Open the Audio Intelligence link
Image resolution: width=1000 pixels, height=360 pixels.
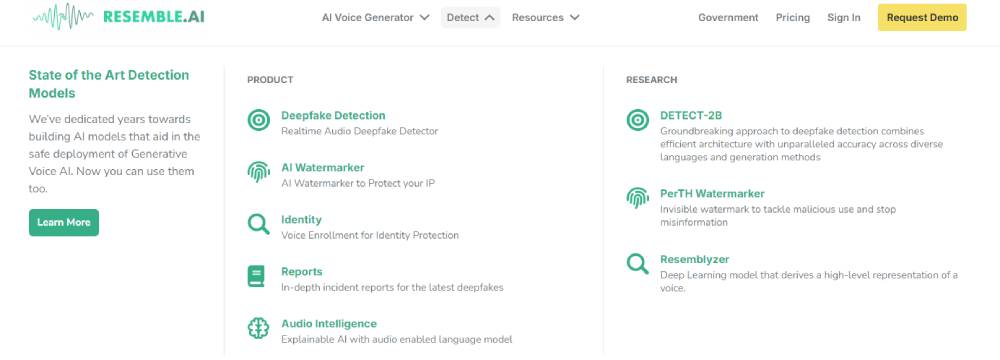tap(329, 324)
